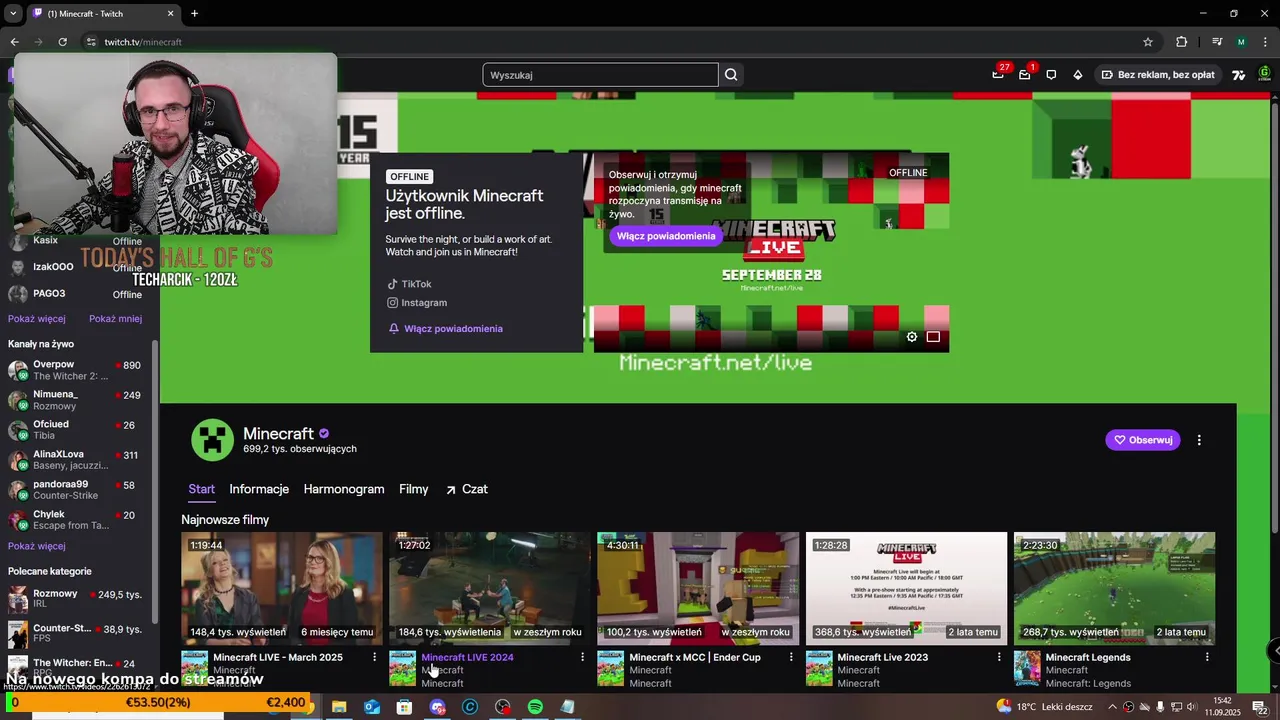Click the Bits diamond icon
The width and height of the screenshot is (1280, 720).
[x=1077, y=75]
